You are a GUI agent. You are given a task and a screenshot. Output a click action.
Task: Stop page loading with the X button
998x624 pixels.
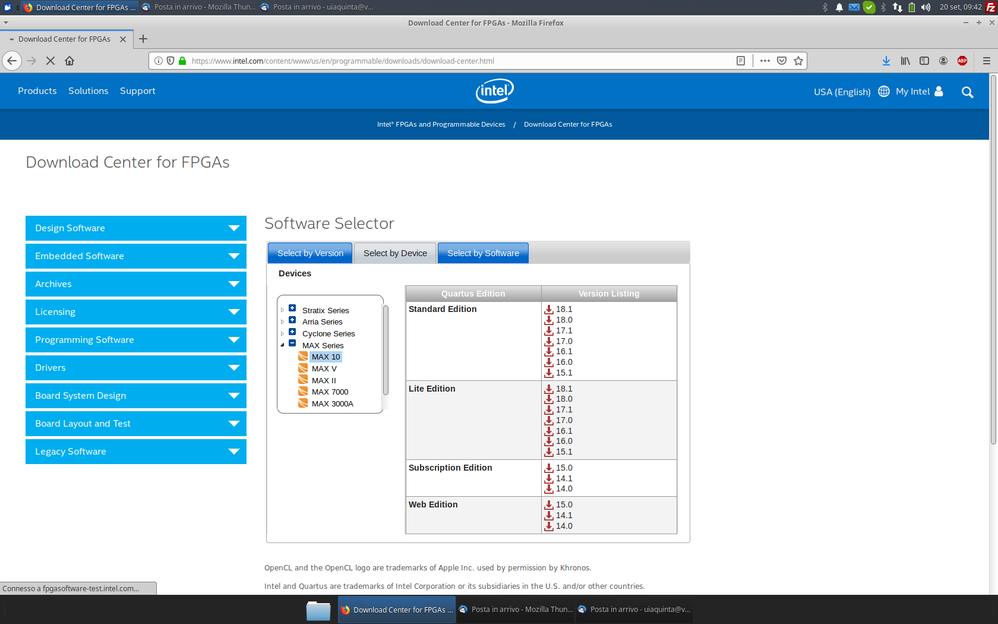tap(50, 60)
